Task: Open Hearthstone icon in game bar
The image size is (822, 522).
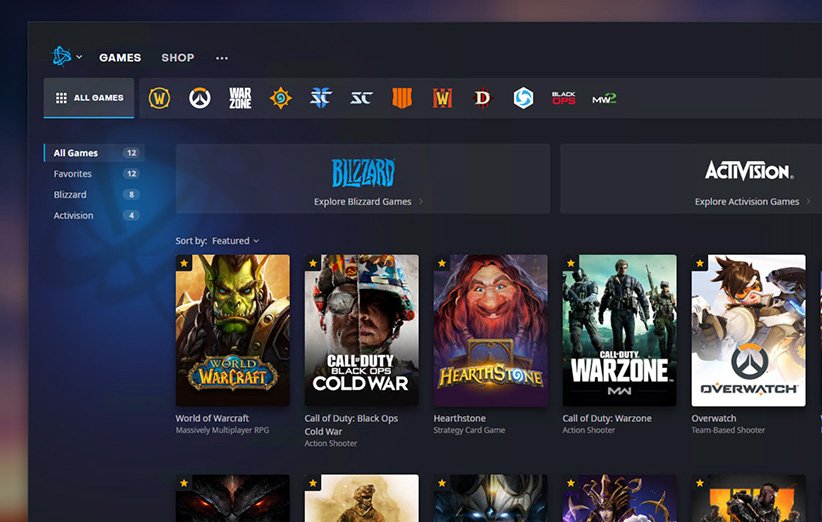Action: 280,98
